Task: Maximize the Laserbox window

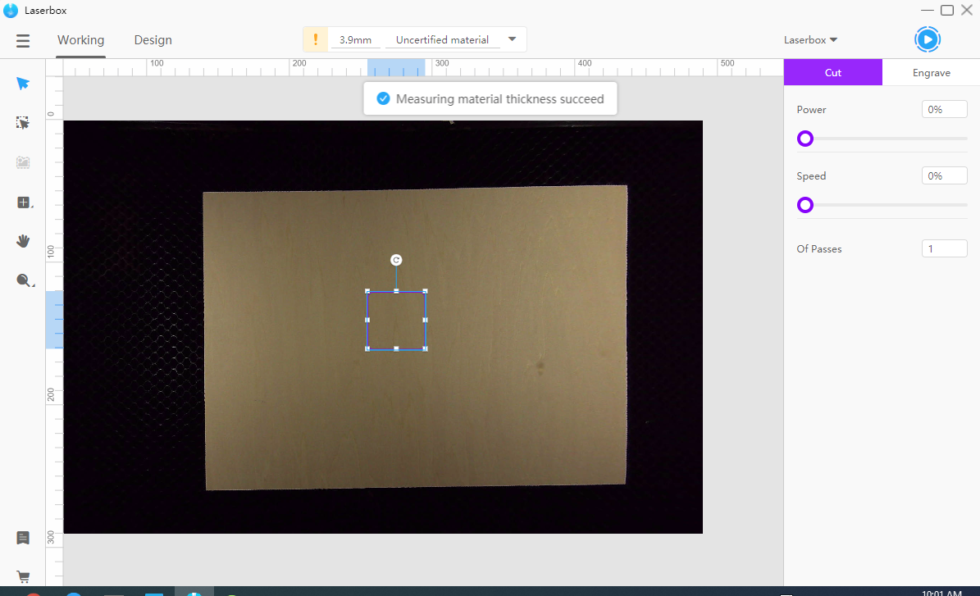Action: click(x=948, y=10)
